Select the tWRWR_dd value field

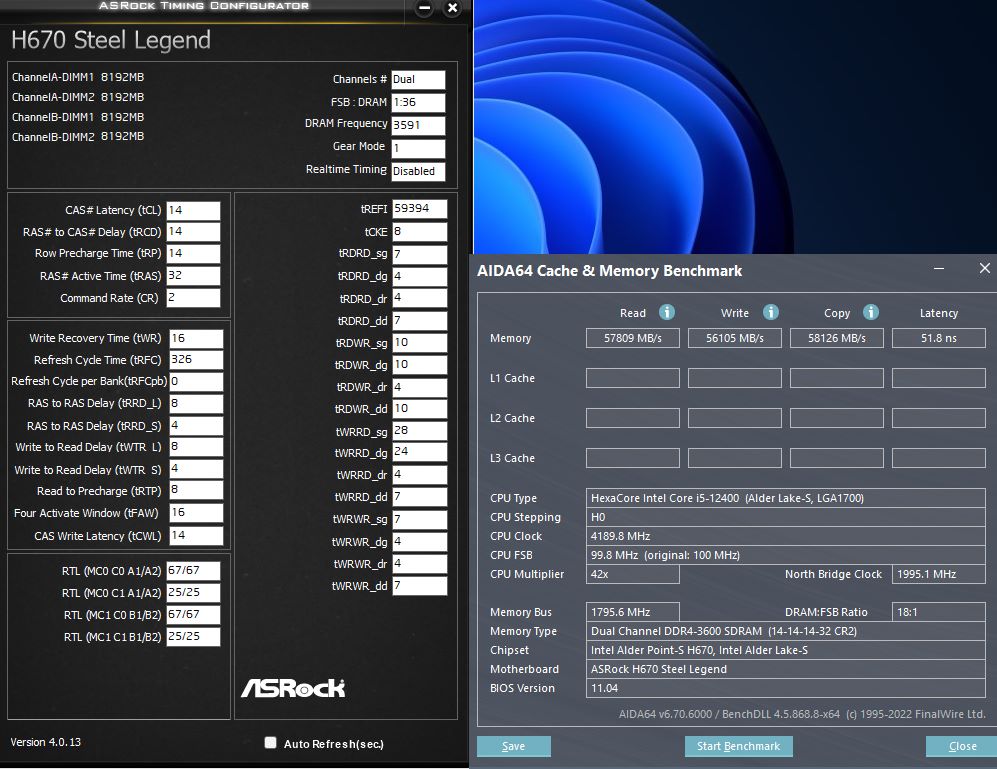(420, 585)
